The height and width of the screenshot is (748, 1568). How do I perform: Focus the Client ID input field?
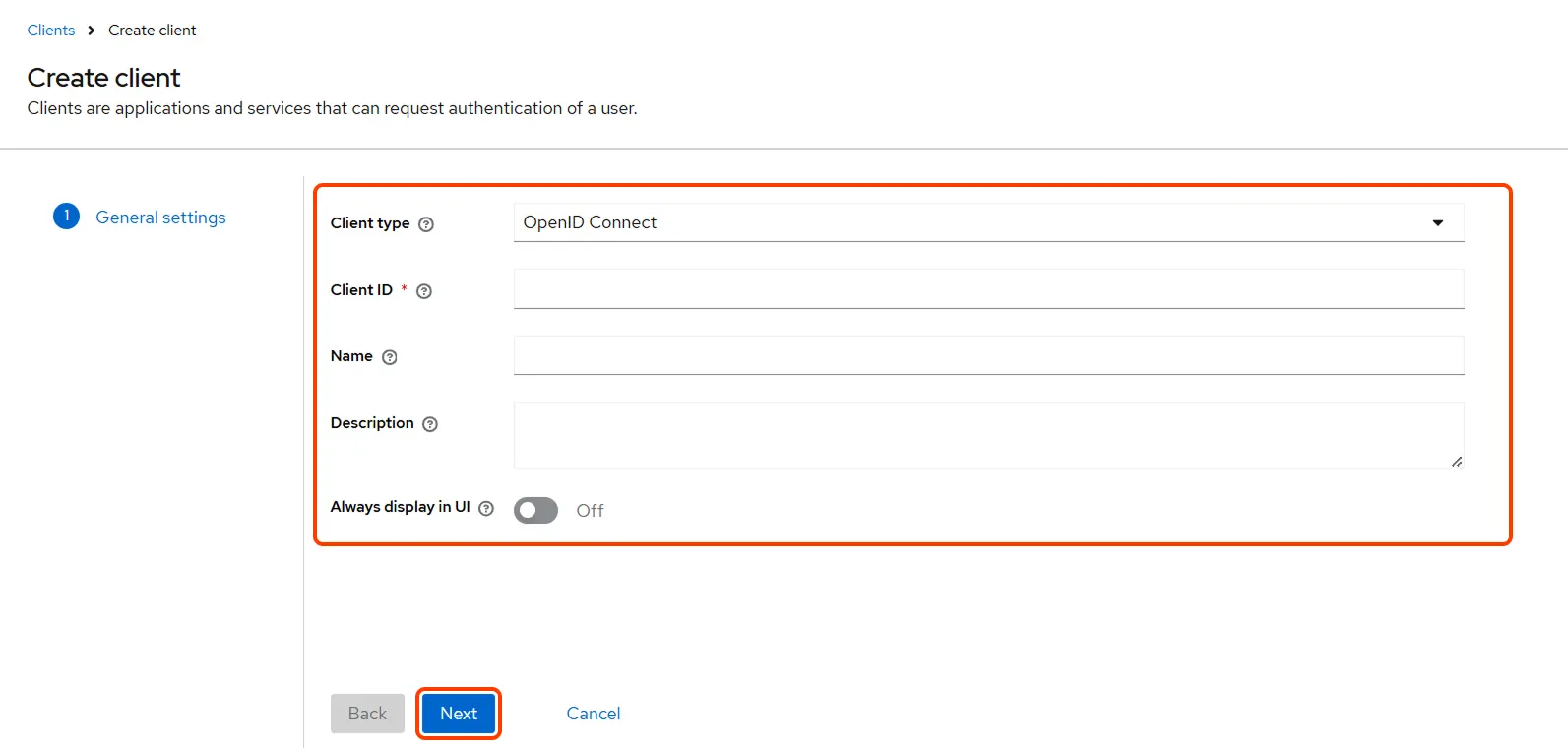point(988,289)
